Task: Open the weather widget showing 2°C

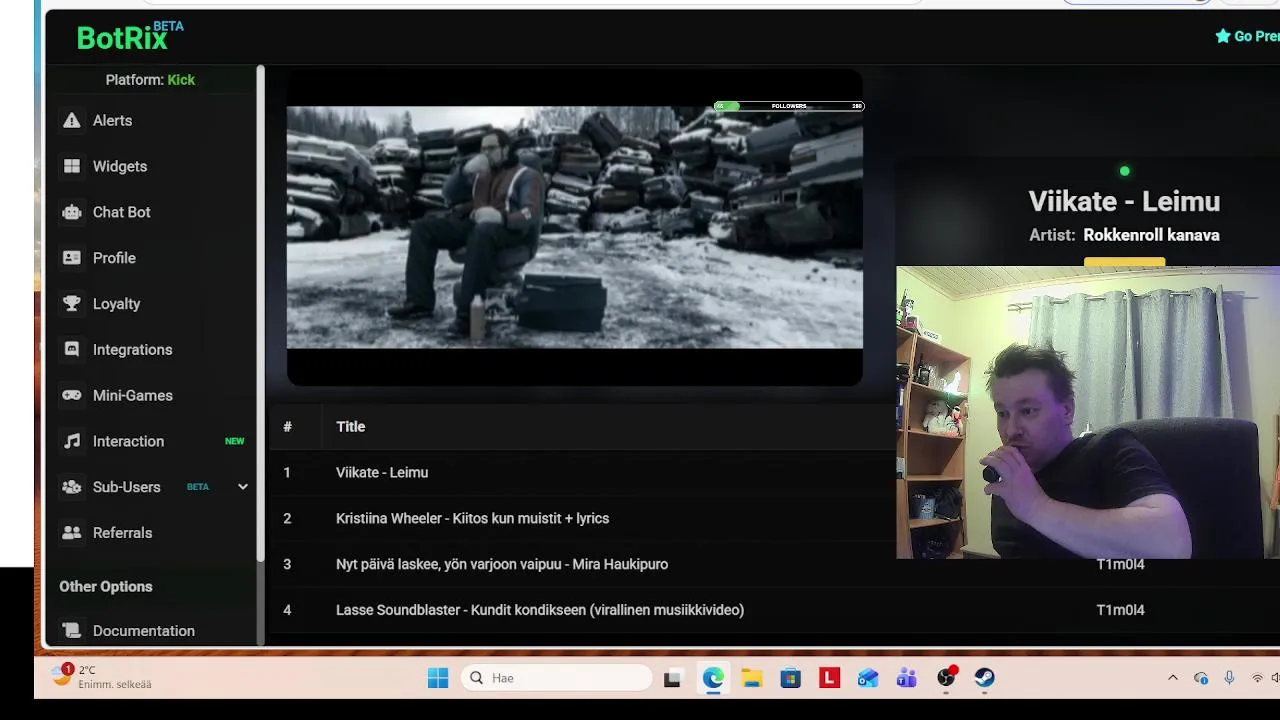Action: click(102, 677)
